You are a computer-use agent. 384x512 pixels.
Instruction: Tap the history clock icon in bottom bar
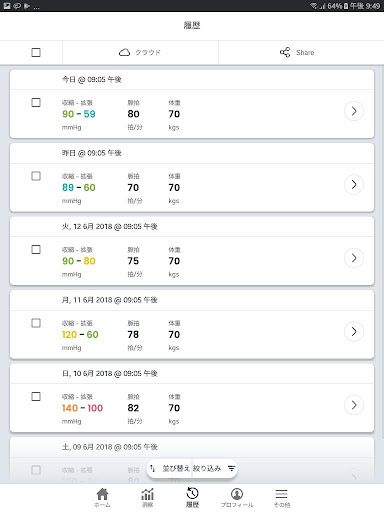tap(192, 493)
